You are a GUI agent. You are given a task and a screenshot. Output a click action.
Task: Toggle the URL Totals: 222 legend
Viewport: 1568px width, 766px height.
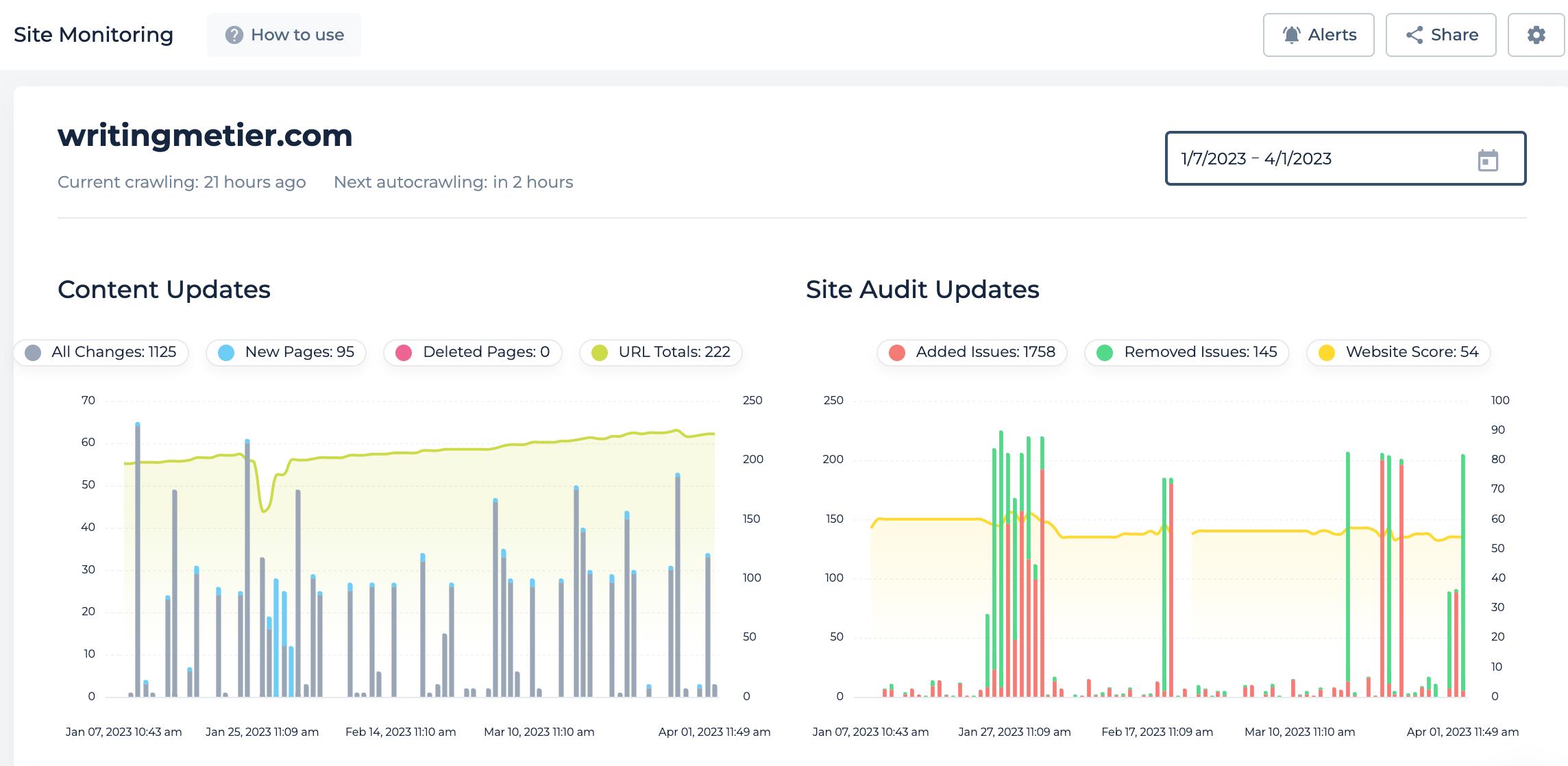[x=661, y=352]
